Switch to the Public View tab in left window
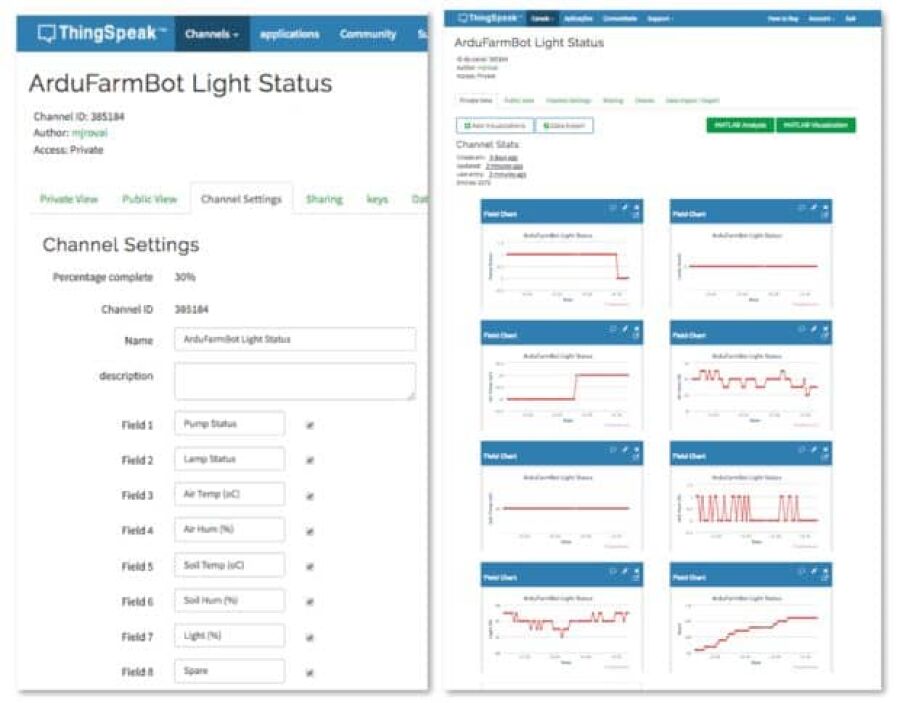Viewport: 900px width, 703px height. click(x=149, y=199)
